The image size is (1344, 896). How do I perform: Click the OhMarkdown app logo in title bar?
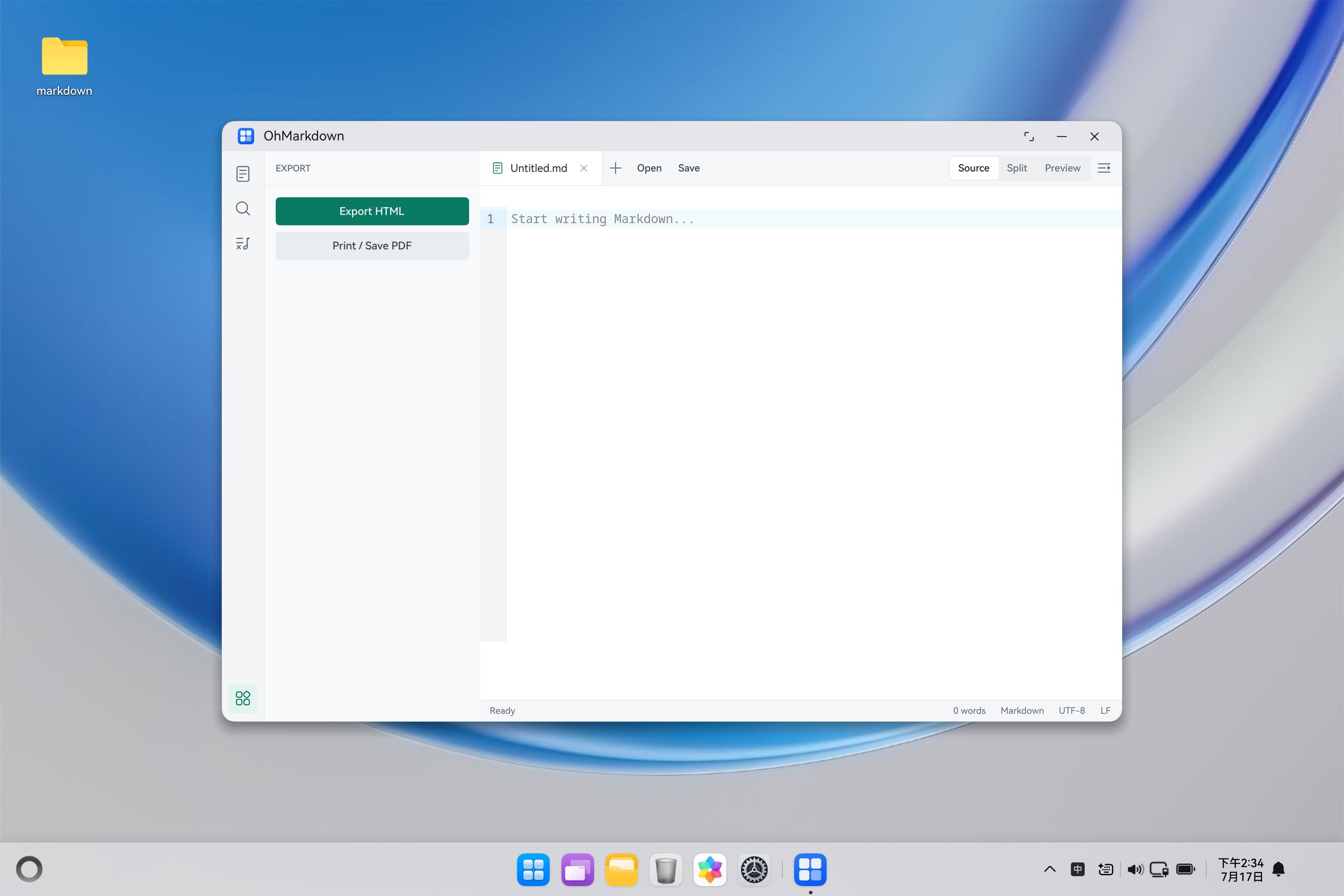[246, 136]
